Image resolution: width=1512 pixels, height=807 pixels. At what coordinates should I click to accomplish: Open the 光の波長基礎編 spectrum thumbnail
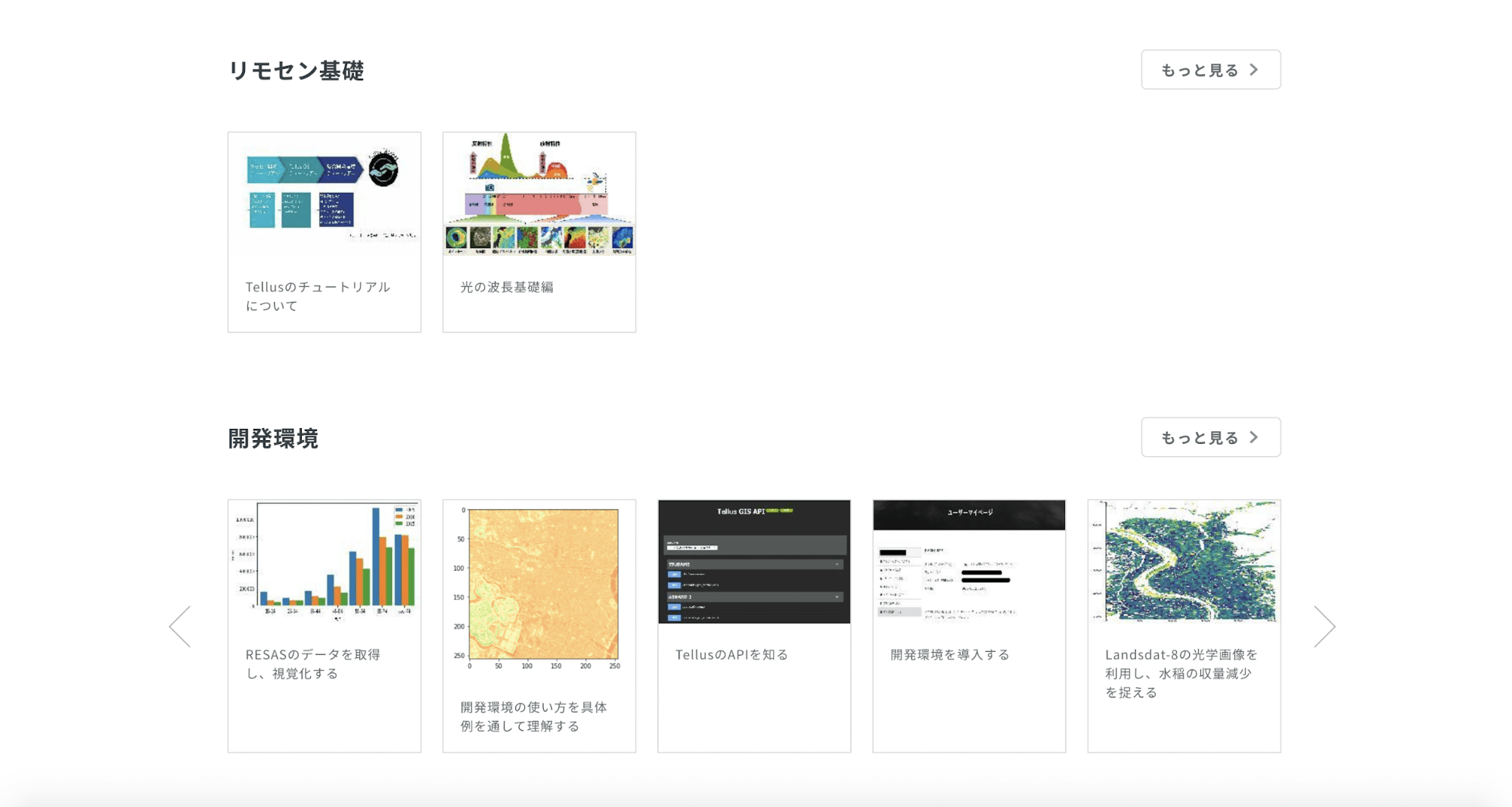pyautogui.click(x=539, y=195)
